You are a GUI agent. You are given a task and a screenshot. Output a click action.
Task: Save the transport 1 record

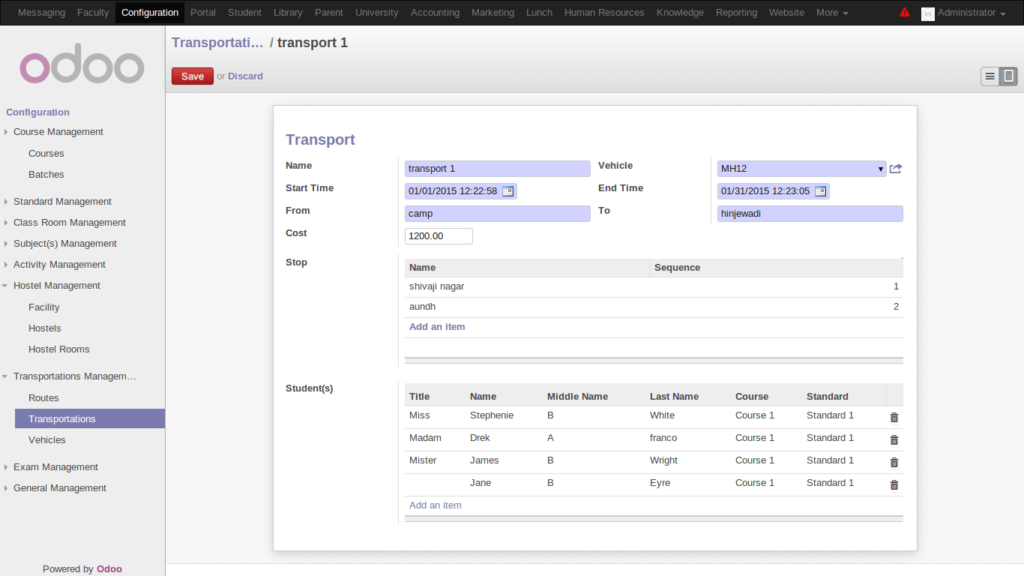192,75
